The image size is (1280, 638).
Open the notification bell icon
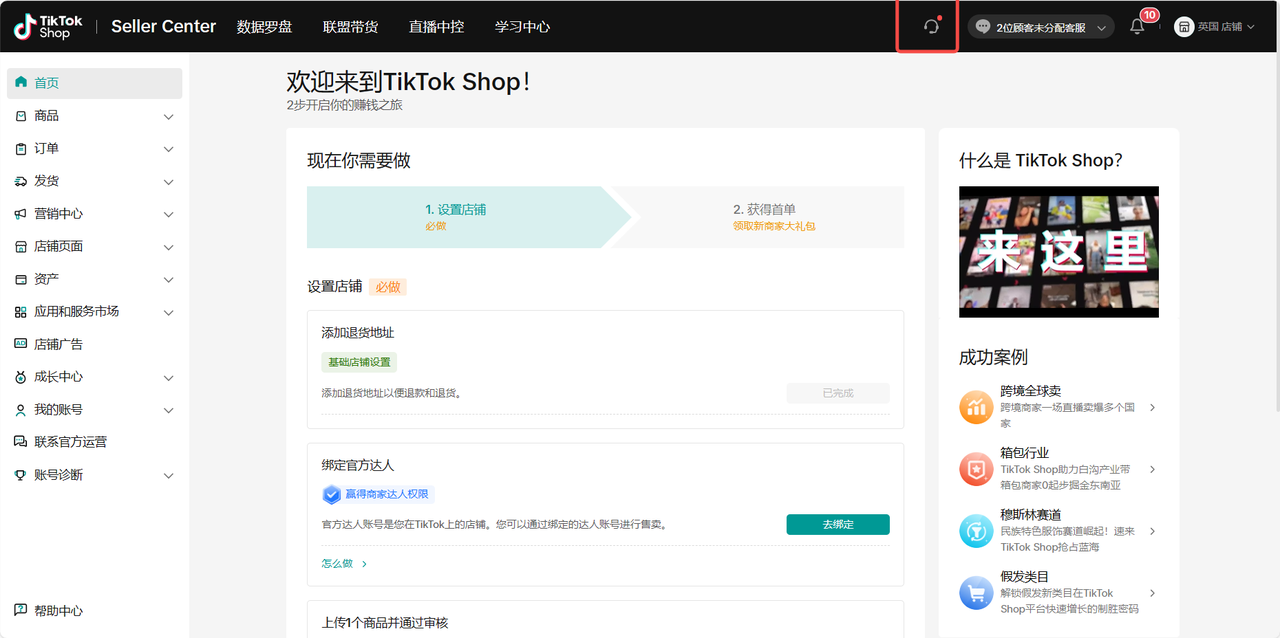pos(1137,27)
